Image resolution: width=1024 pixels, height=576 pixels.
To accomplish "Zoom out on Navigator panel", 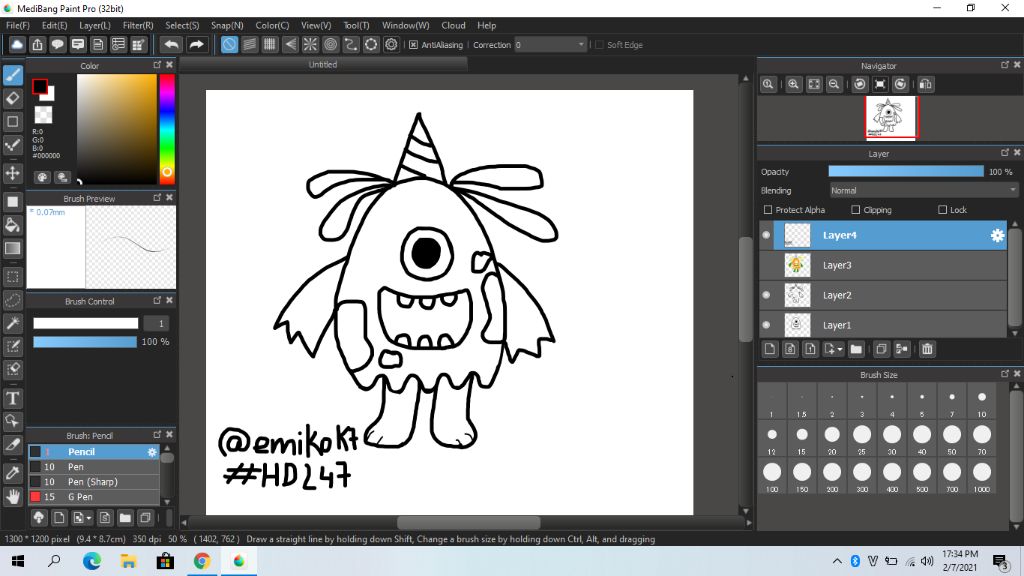I will coord(834,84).
